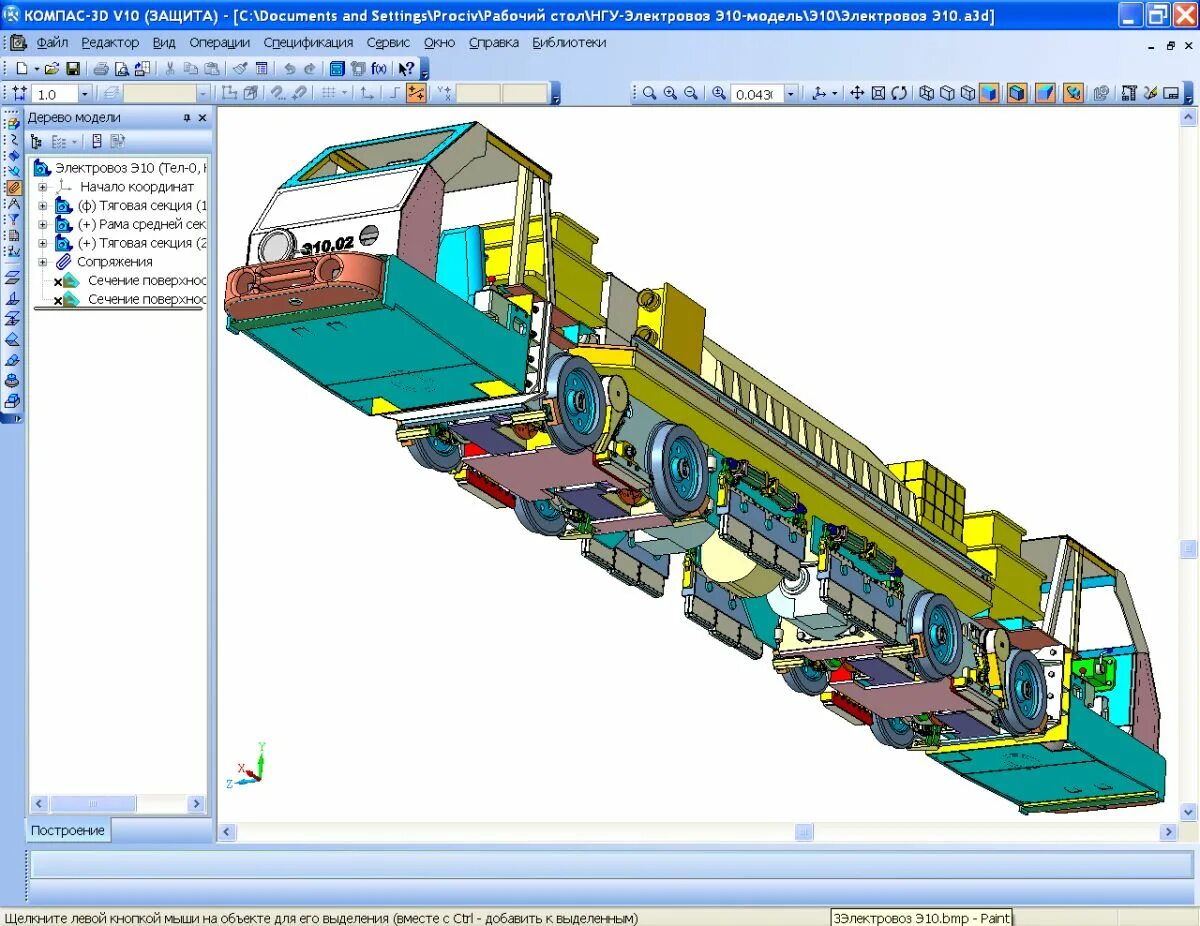Expand the (+) Рама средней секции node
The image size is (1200, 926).
43,225
